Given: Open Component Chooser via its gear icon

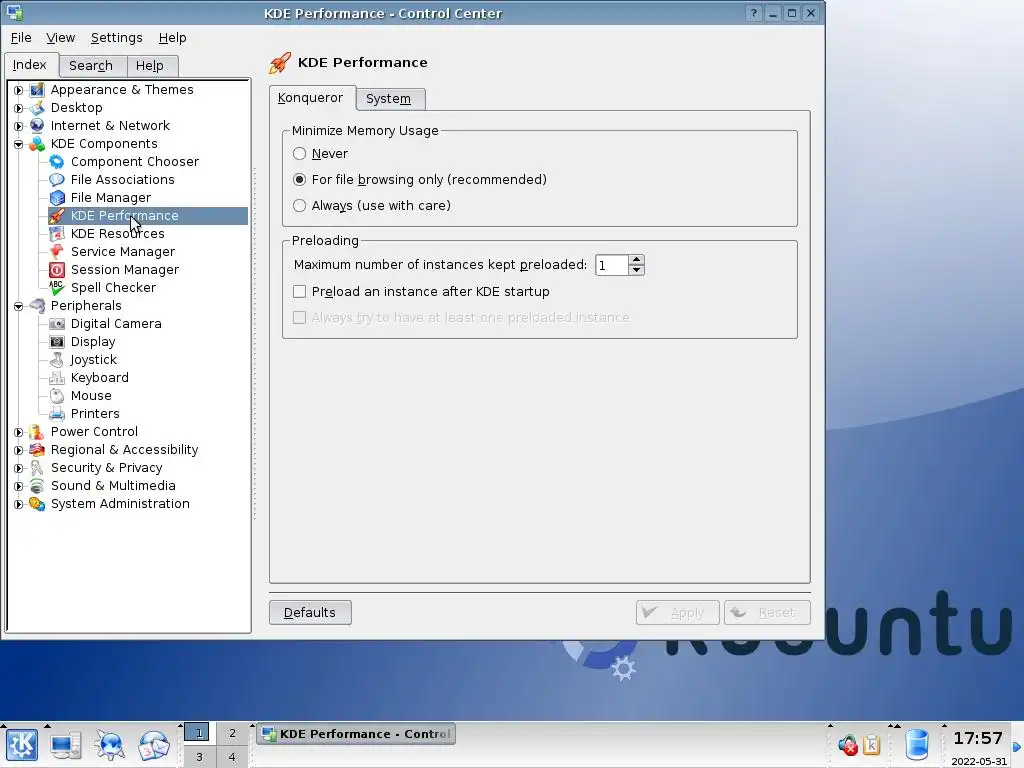Looking at the screenshot, I should [57, 161].
